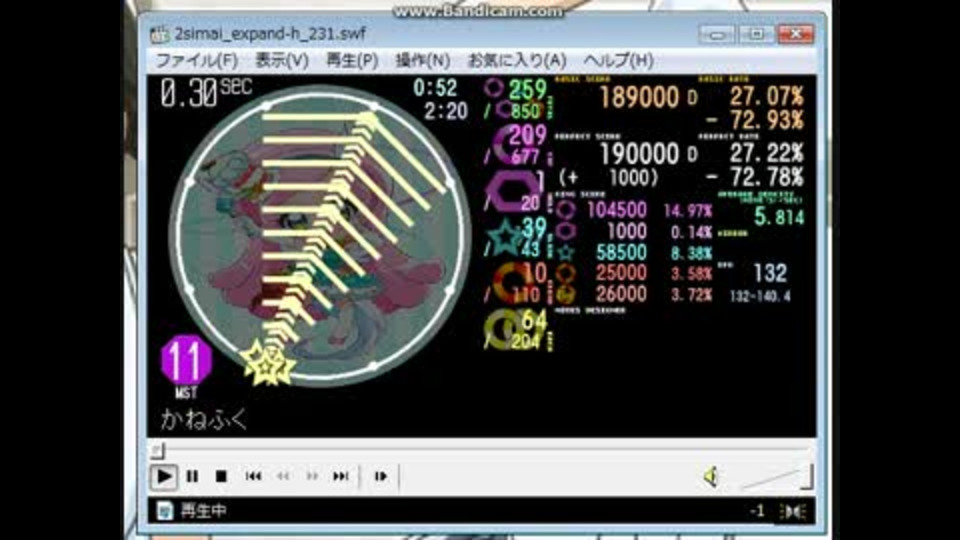Click the かねふく designer name
The height and width of the screenshot is (540, 960).
point(204,419)
